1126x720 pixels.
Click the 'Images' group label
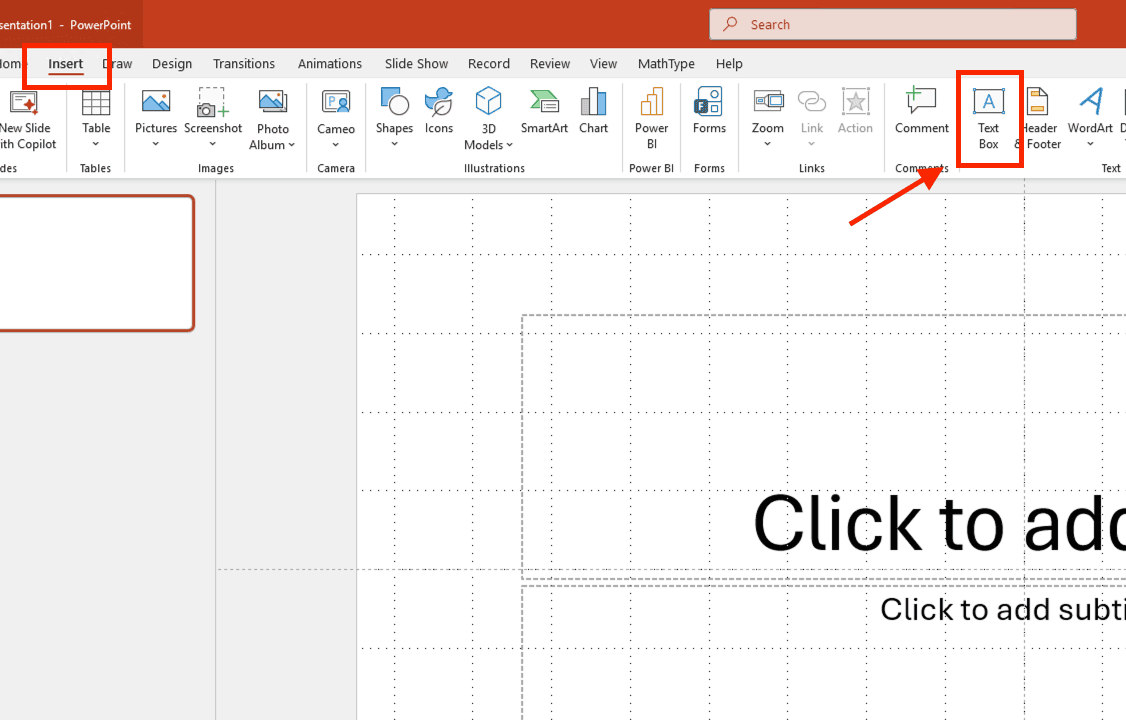tap(215, 168)
